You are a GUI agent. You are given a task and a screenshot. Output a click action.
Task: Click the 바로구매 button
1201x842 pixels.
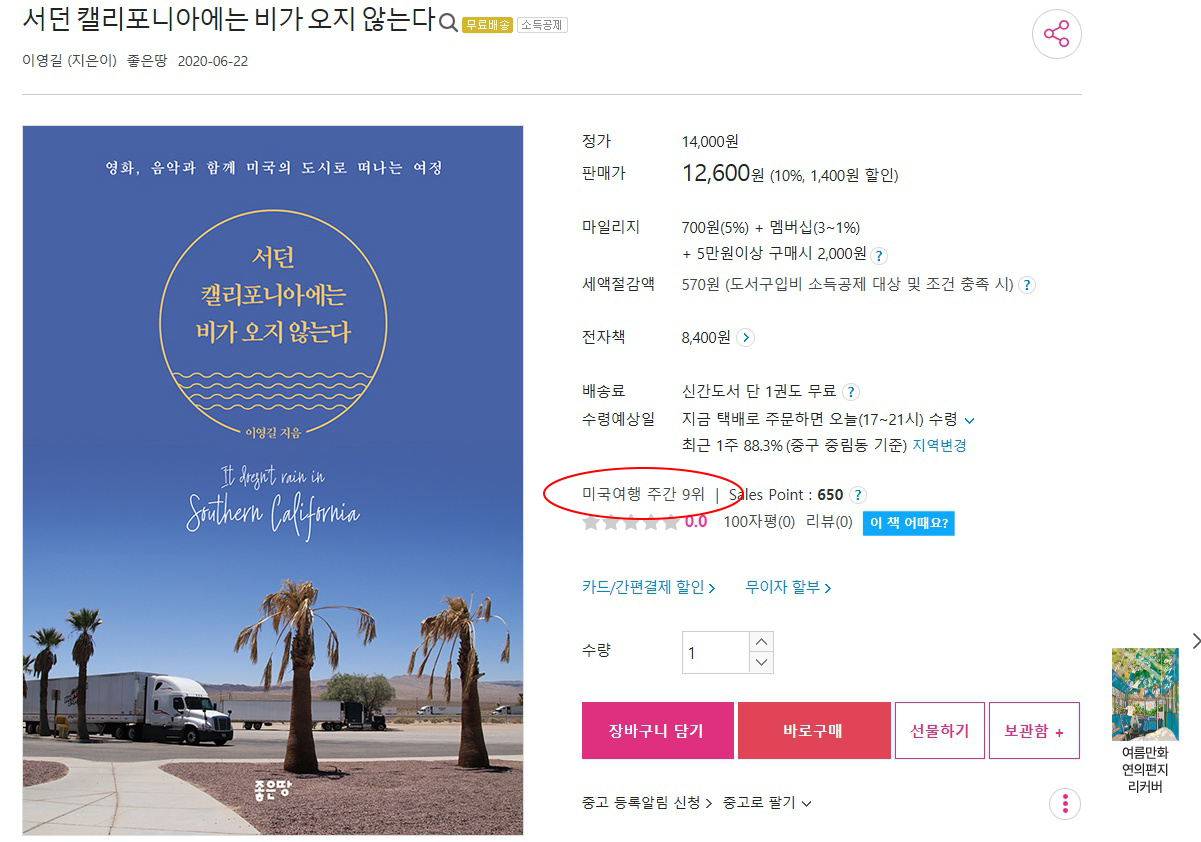pos(814,731)
